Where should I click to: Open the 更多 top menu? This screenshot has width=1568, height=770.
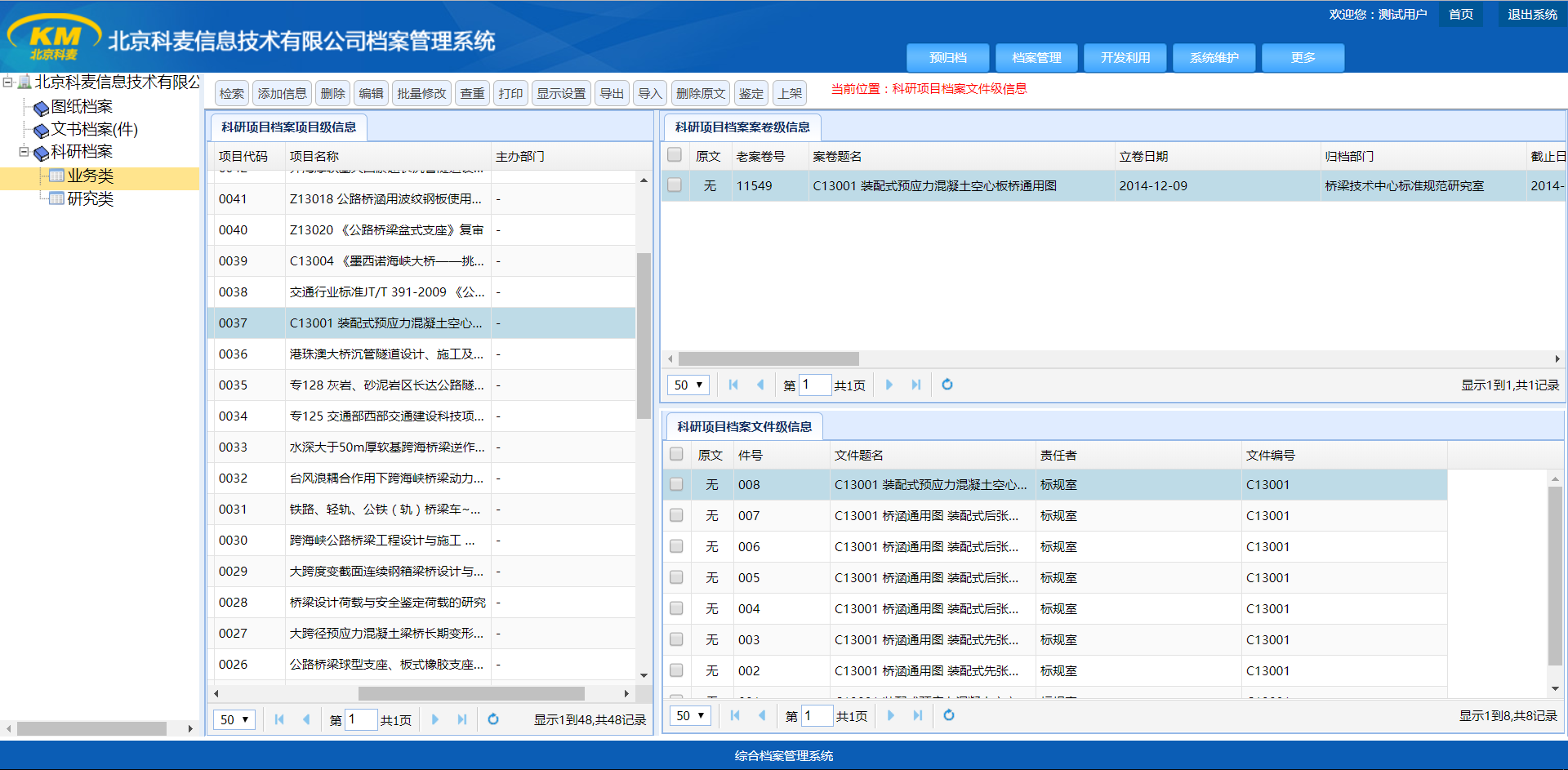point(1303,58)
